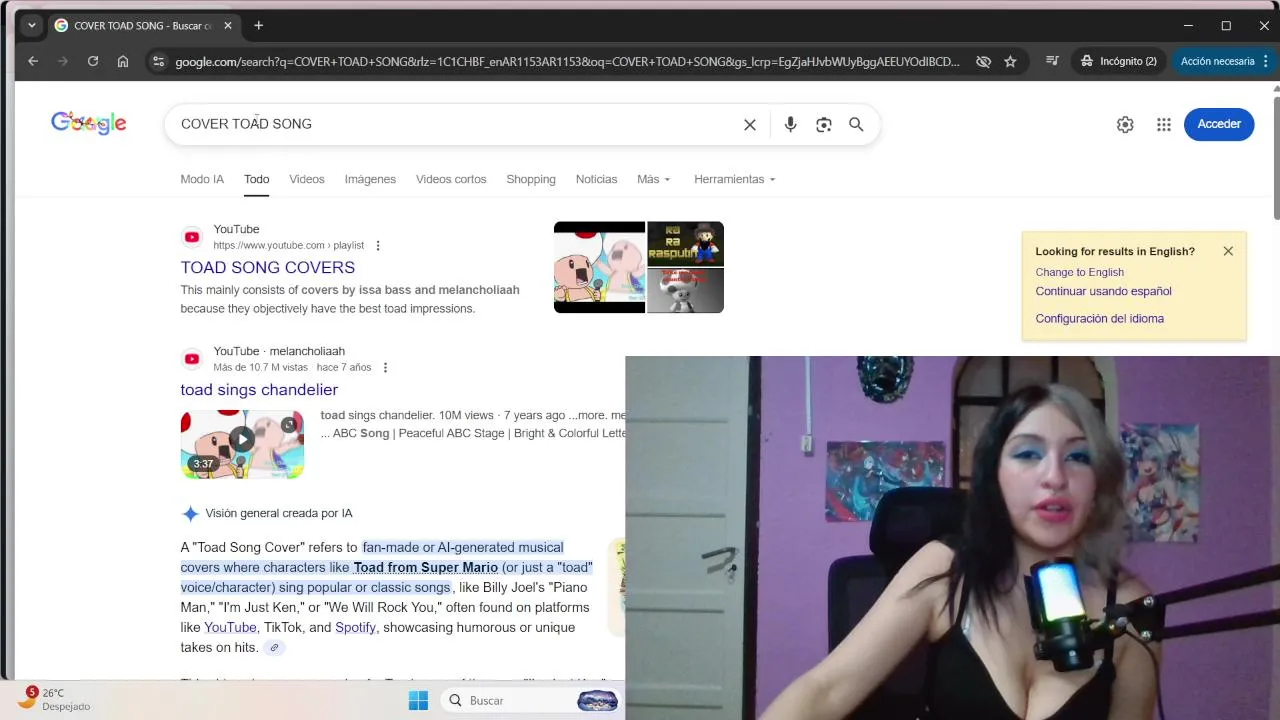Open the Incógnito (2) profile chip

click(1119, 61)
